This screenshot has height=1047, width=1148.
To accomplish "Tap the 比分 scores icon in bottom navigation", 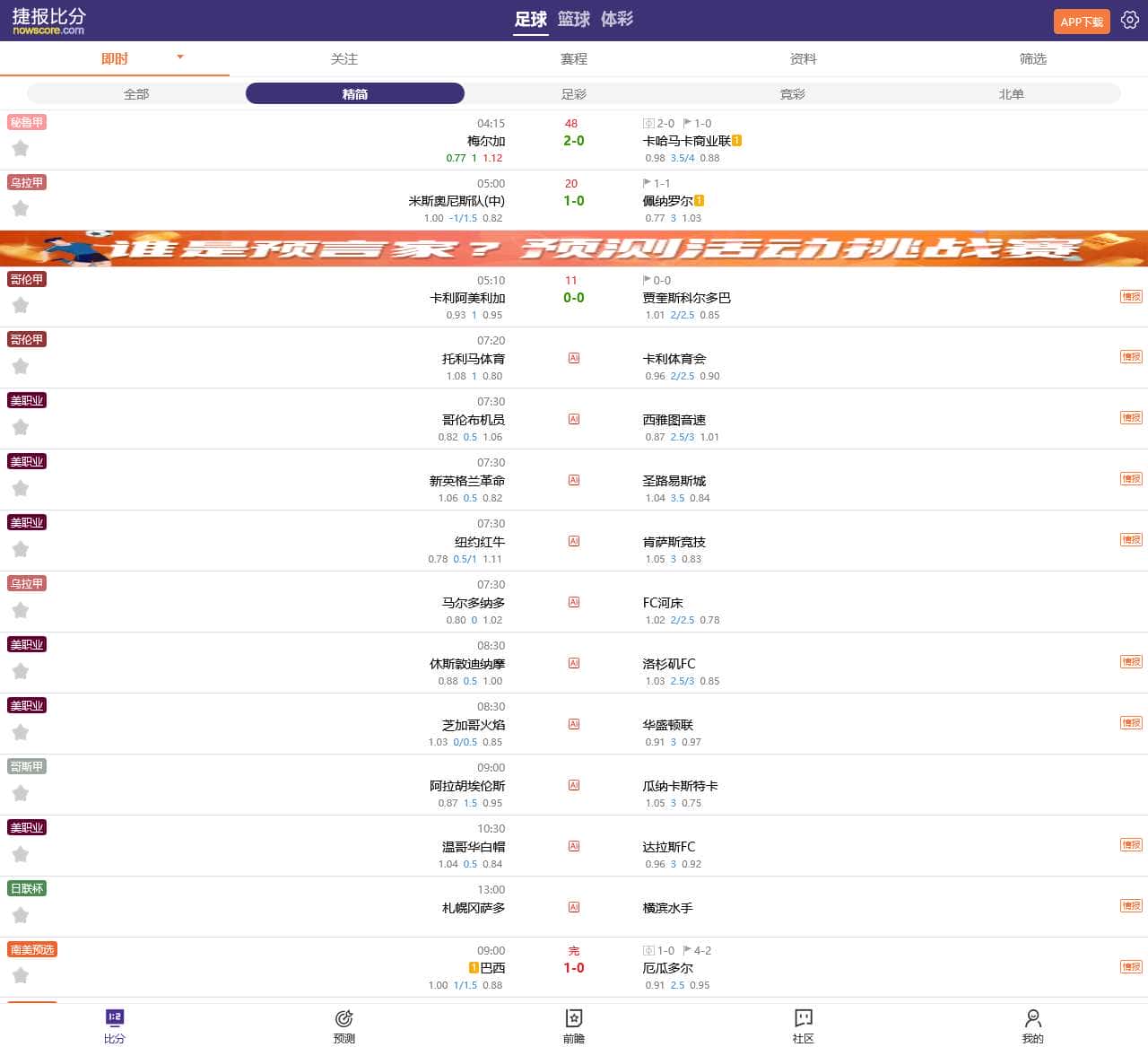I will [x=114, y=1023].
